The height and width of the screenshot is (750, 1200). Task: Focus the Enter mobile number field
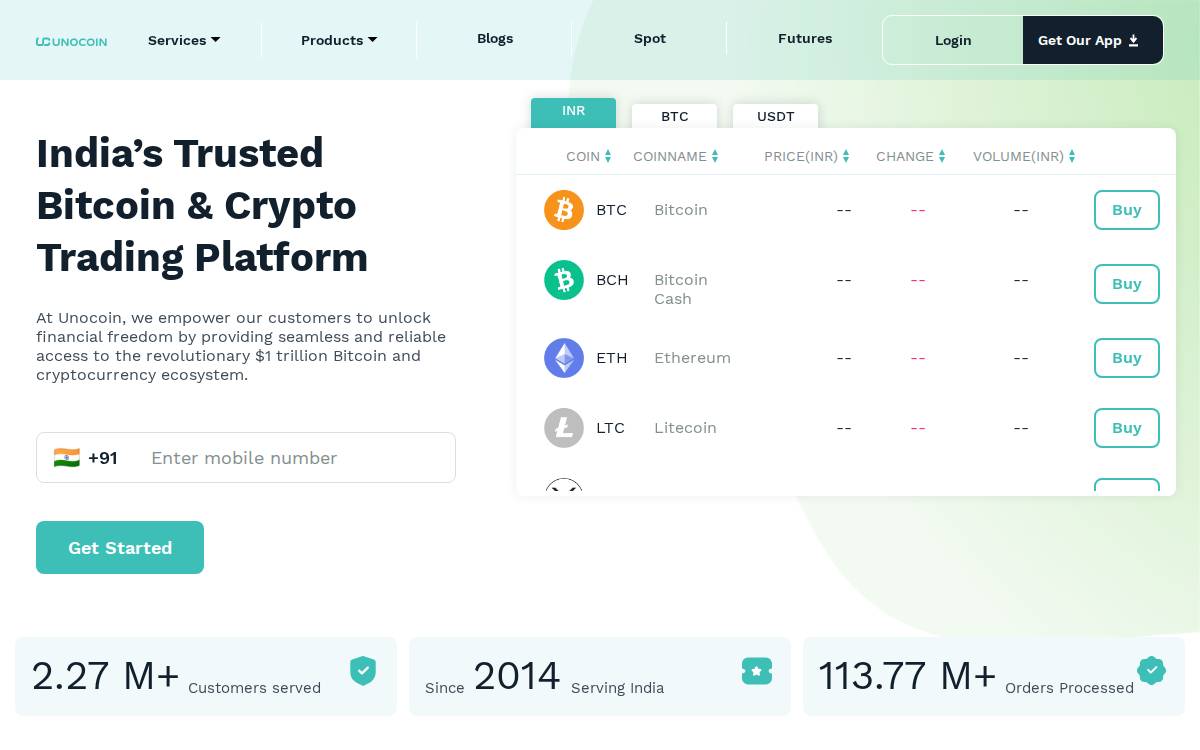click(x=296, y=458)
